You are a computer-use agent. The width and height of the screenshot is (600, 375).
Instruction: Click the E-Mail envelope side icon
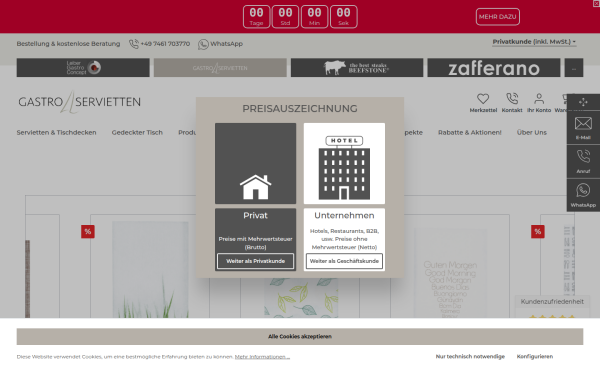pyautogui.click(x=583, y=124)
